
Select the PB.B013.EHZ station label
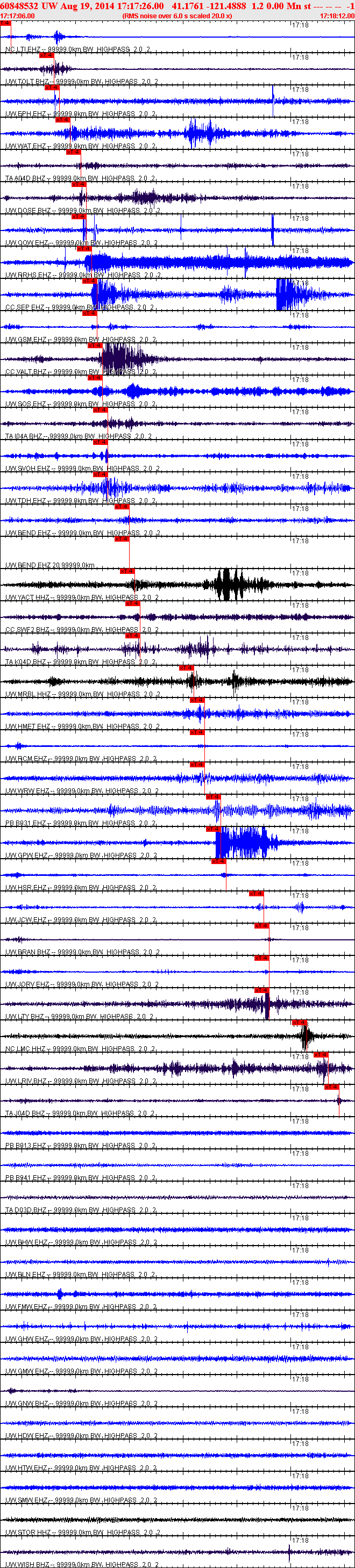[x=80, y=1146]
